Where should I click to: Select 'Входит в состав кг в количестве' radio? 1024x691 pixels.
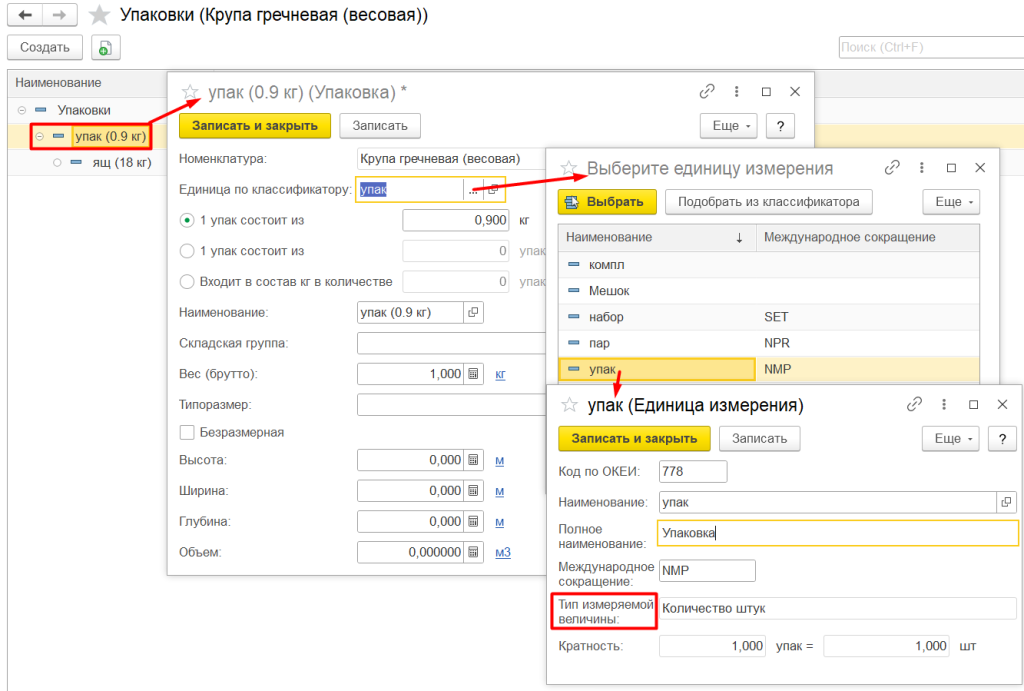pyautogui.click(x=187, y=281)
